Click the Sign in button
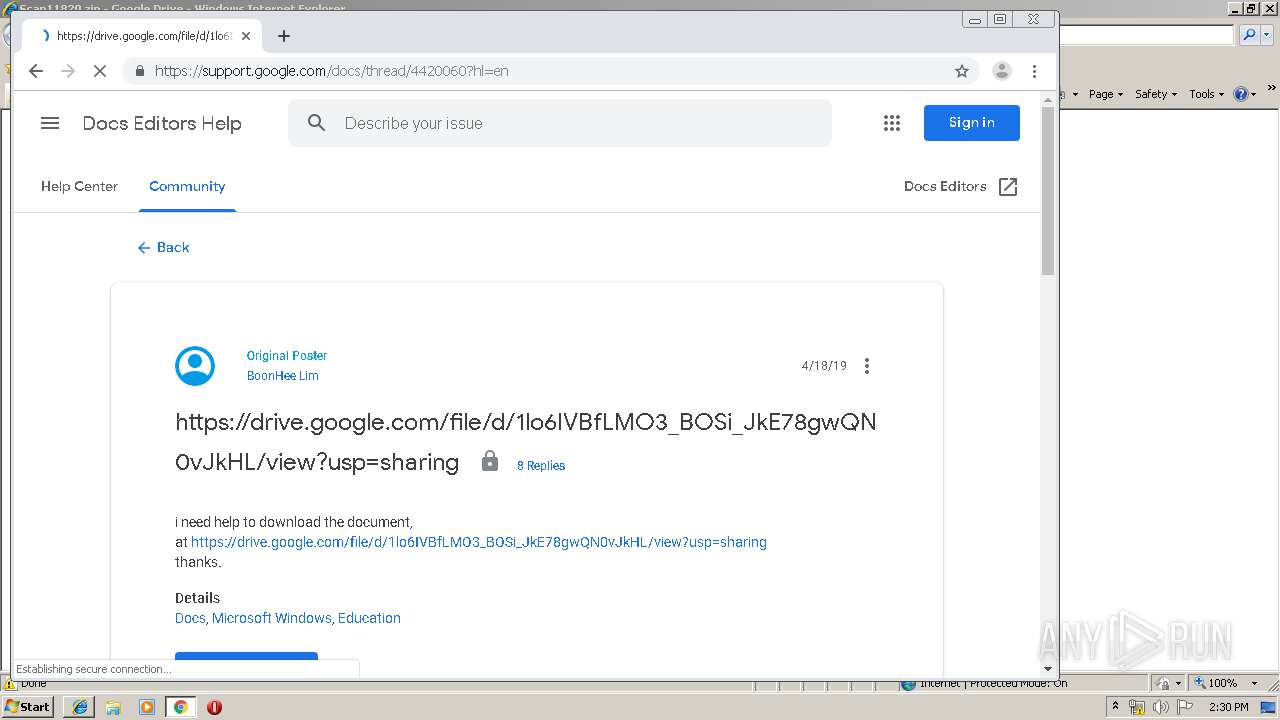Image resolution: width=1280 pixels, height=720 pixels. click(x=971, y=123)
